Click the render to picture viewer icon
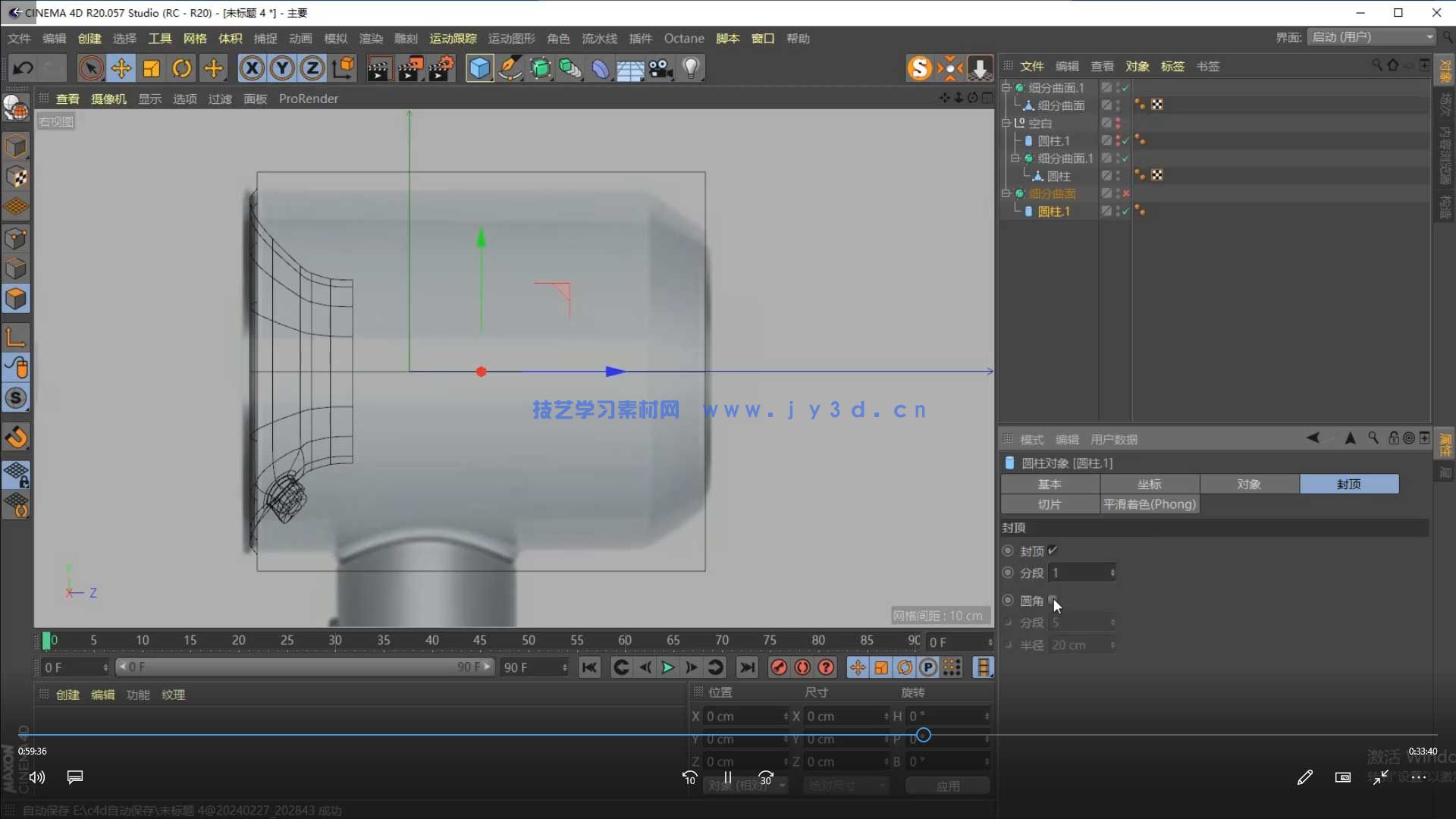The width and height of the screenshot is (1456, 819). (410, 68)
